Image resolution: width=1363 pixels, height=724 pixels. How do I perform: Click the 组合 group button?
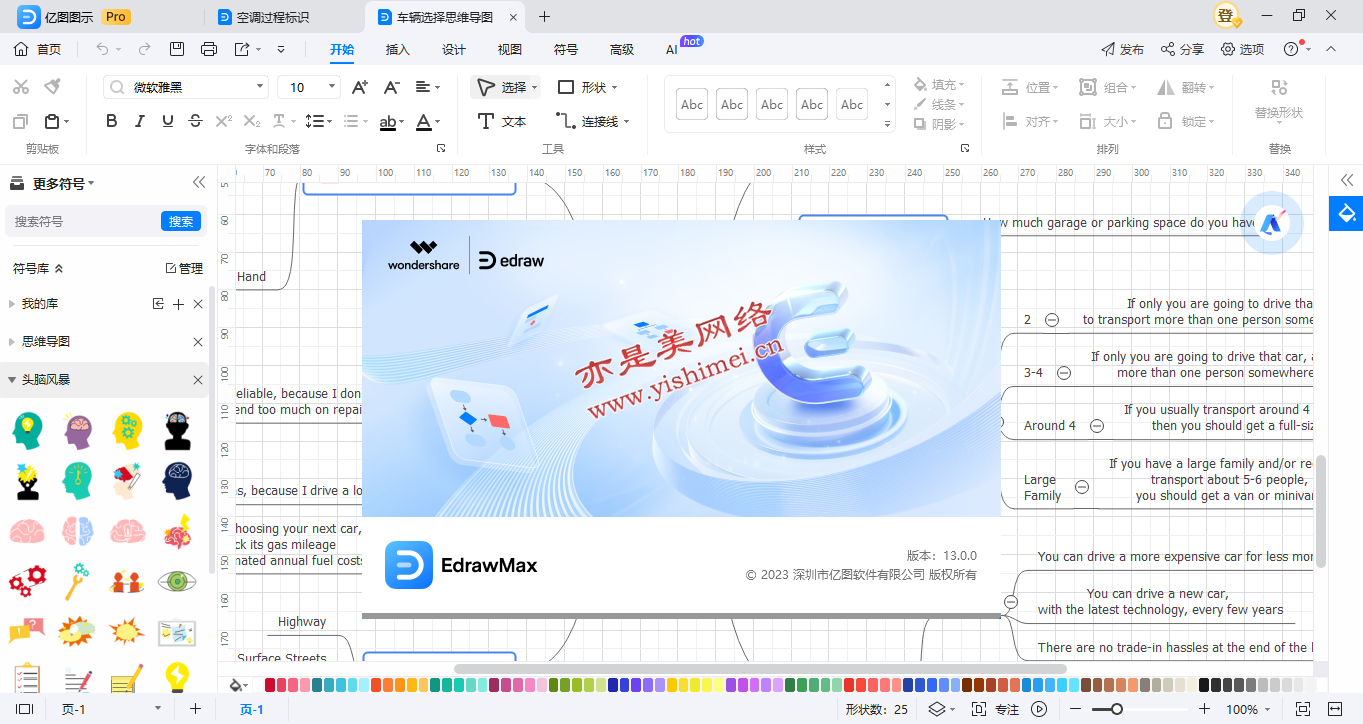(1108, 87)
